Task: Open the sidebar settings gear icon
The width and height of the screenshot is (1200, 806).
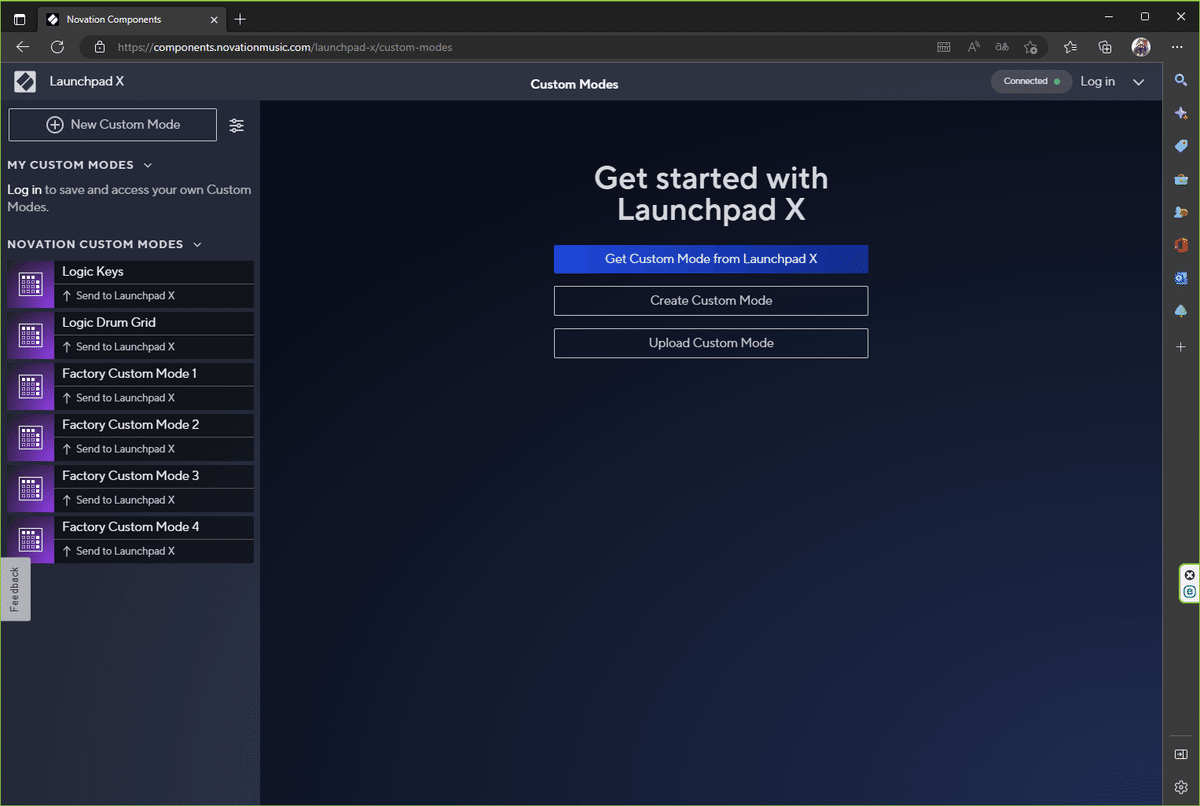Action: [x=1181, y=787]
